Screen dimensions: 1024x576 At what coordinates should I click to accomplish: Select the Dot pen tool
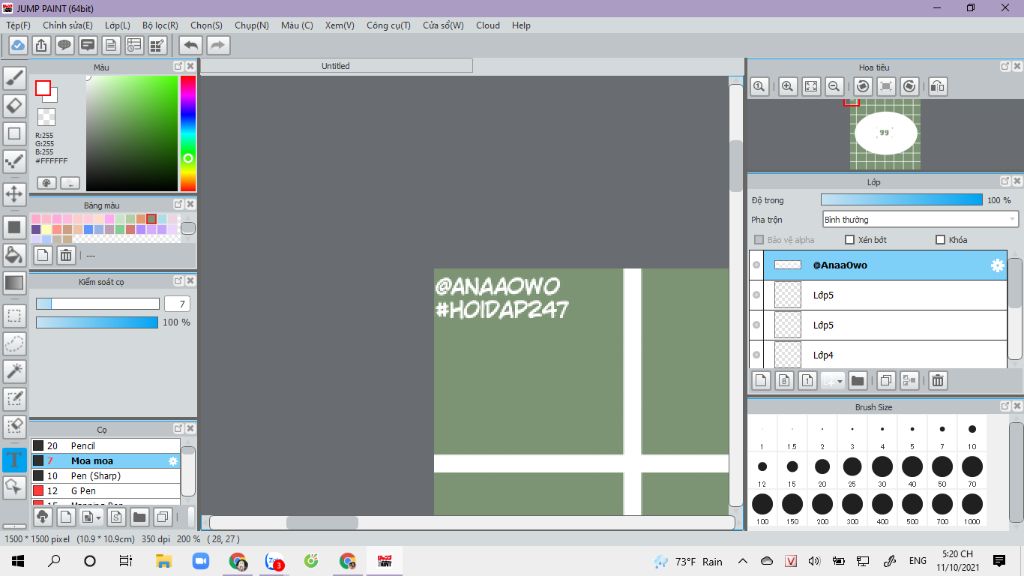(14, 161)
